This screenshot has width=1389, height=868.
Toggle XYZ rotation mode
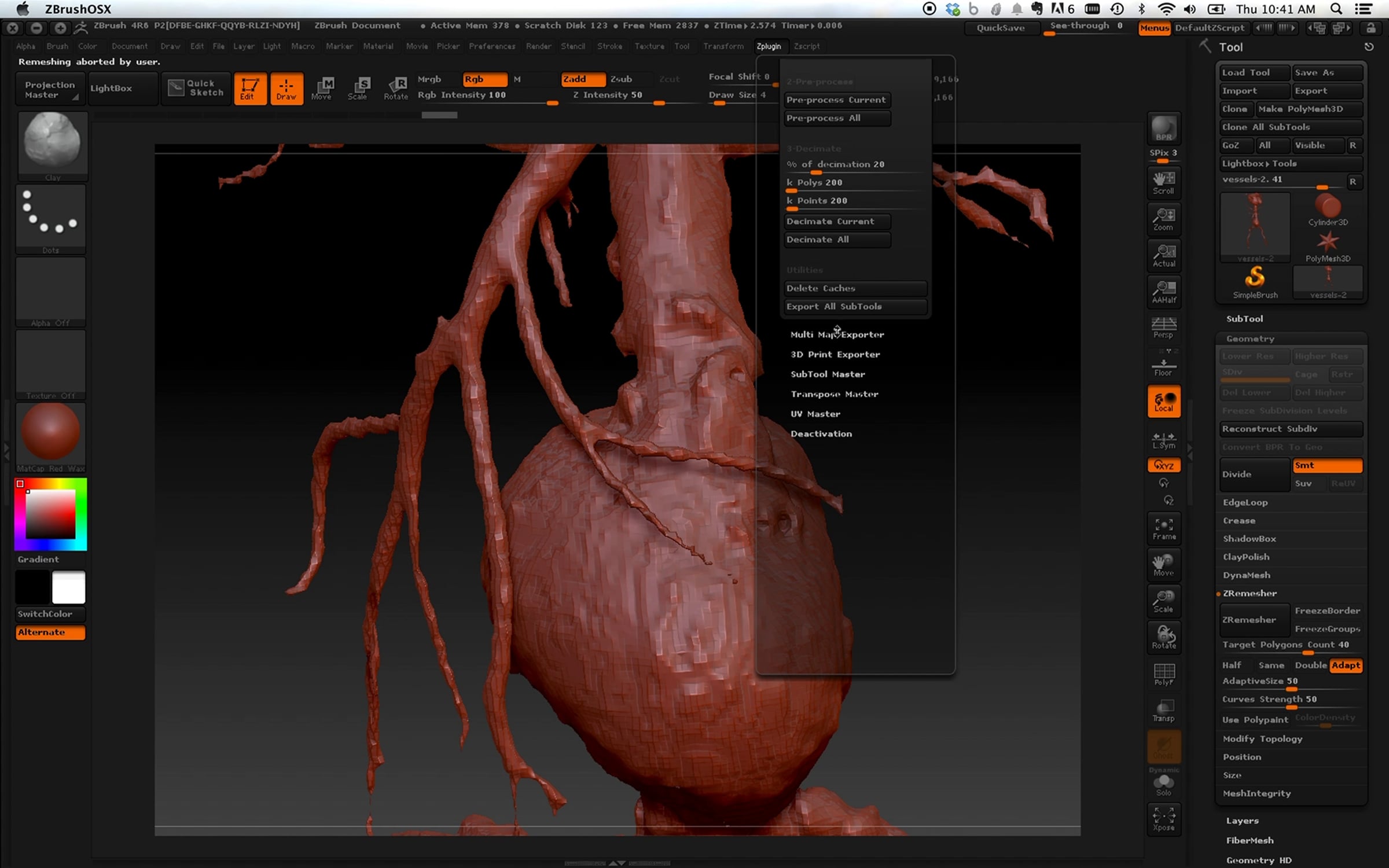click(x=1164, y=465)
